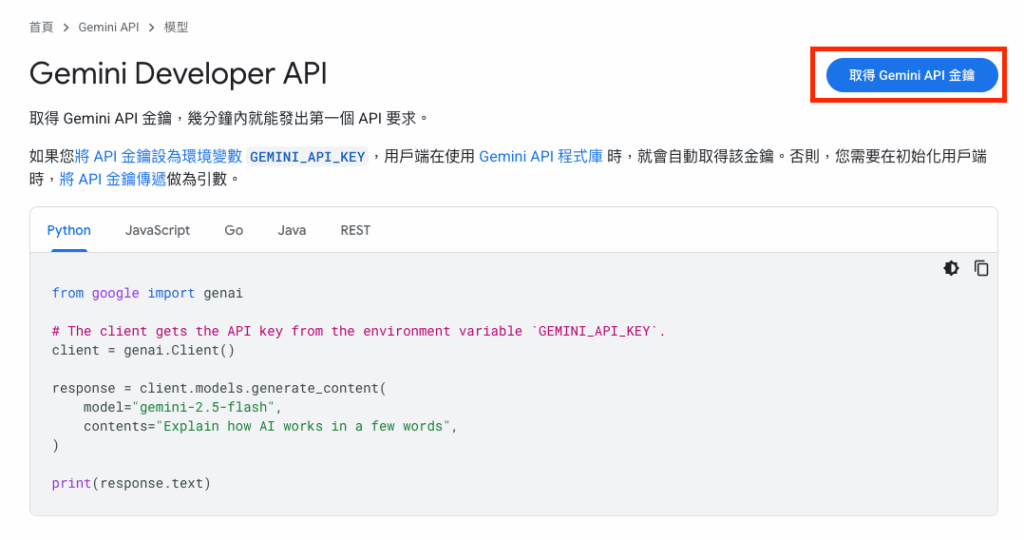Open the Gemini API 程式庫 link
This screenshot has height=540, width=1024.
(x=541, y=157)
